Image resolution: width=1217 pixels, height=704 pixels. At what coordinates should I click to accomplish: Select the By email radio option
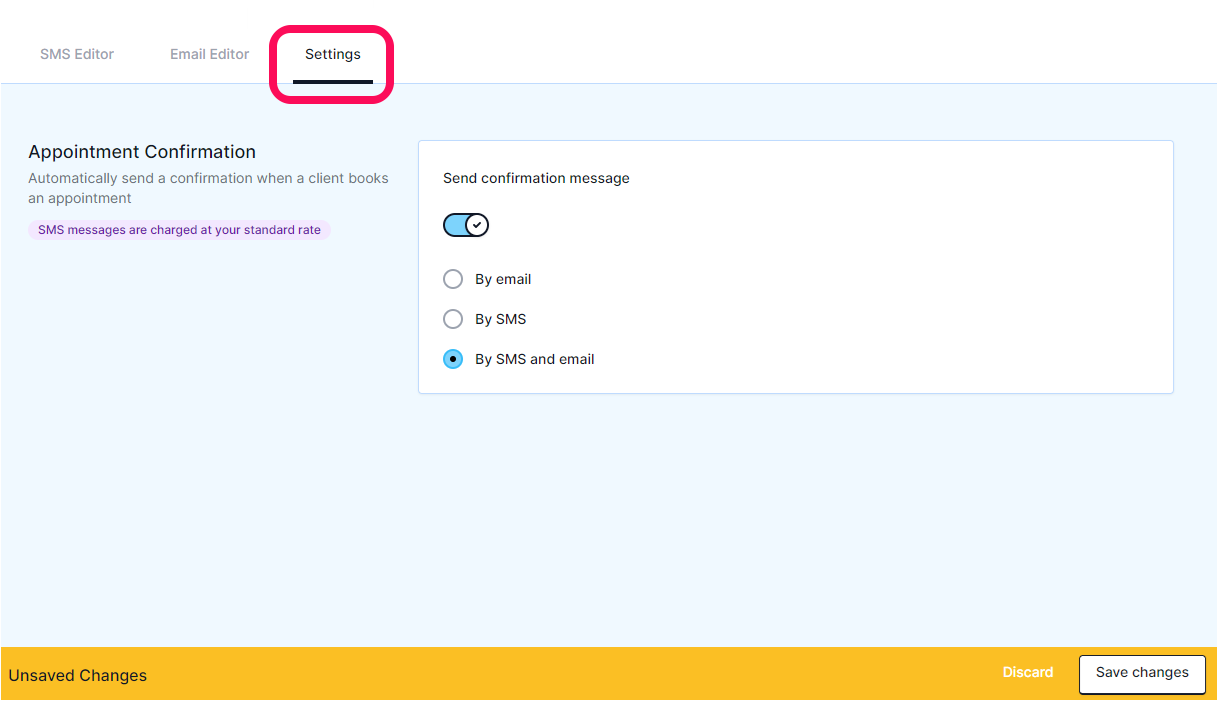[x=453, y=279]
